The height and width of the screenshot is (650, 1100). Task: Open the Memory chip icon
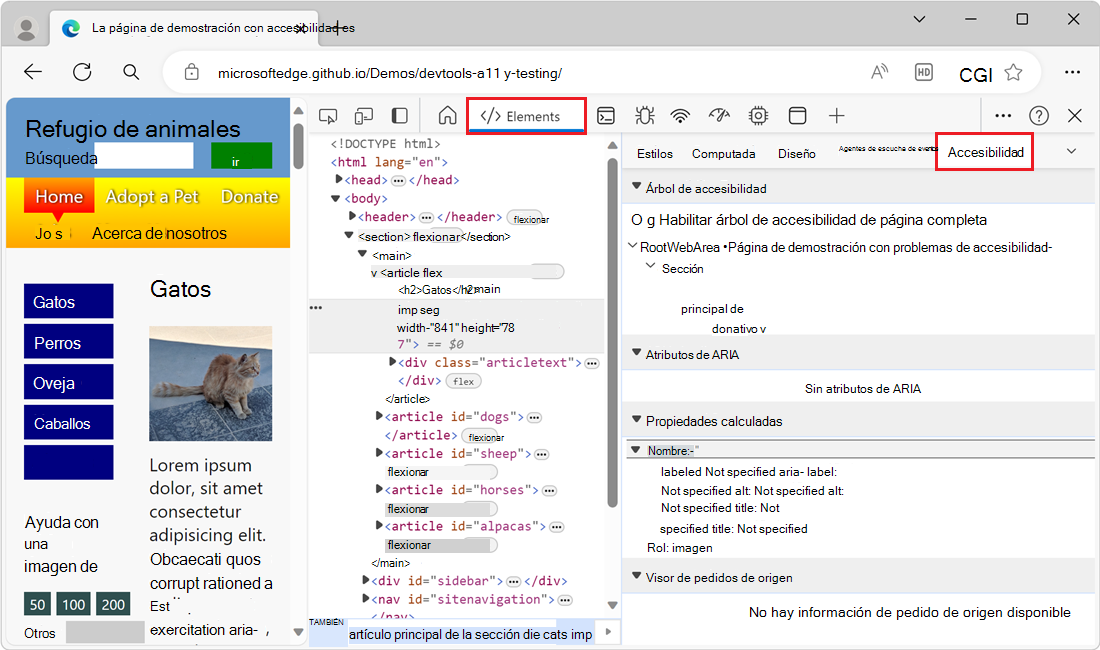click(x=758, y=116)
